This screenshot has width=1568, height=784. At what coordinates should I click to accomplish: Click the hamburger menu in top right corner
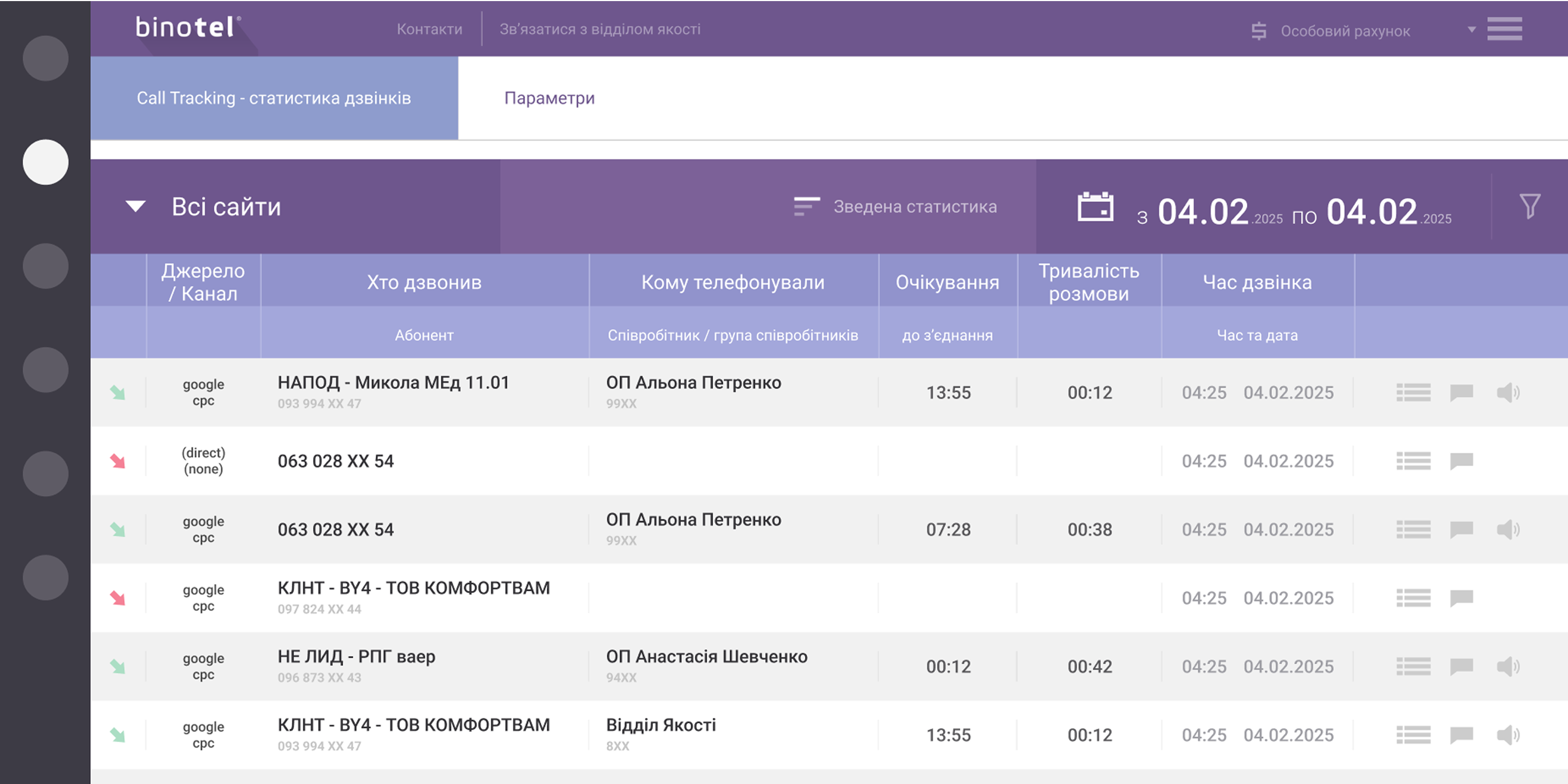1505,29
